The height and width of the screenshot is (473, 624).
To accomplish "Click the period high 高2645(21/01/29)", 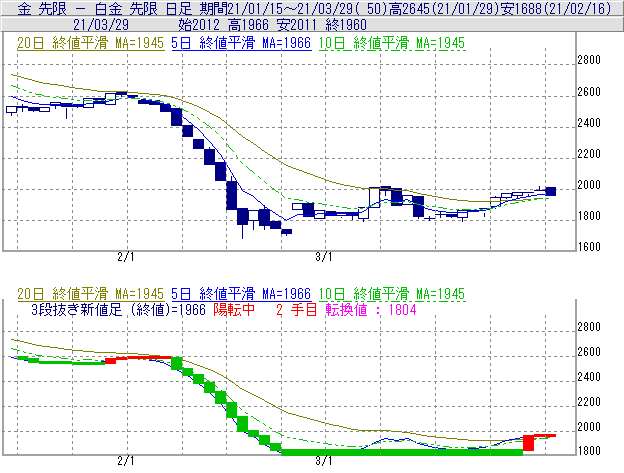I will (444, 9).
